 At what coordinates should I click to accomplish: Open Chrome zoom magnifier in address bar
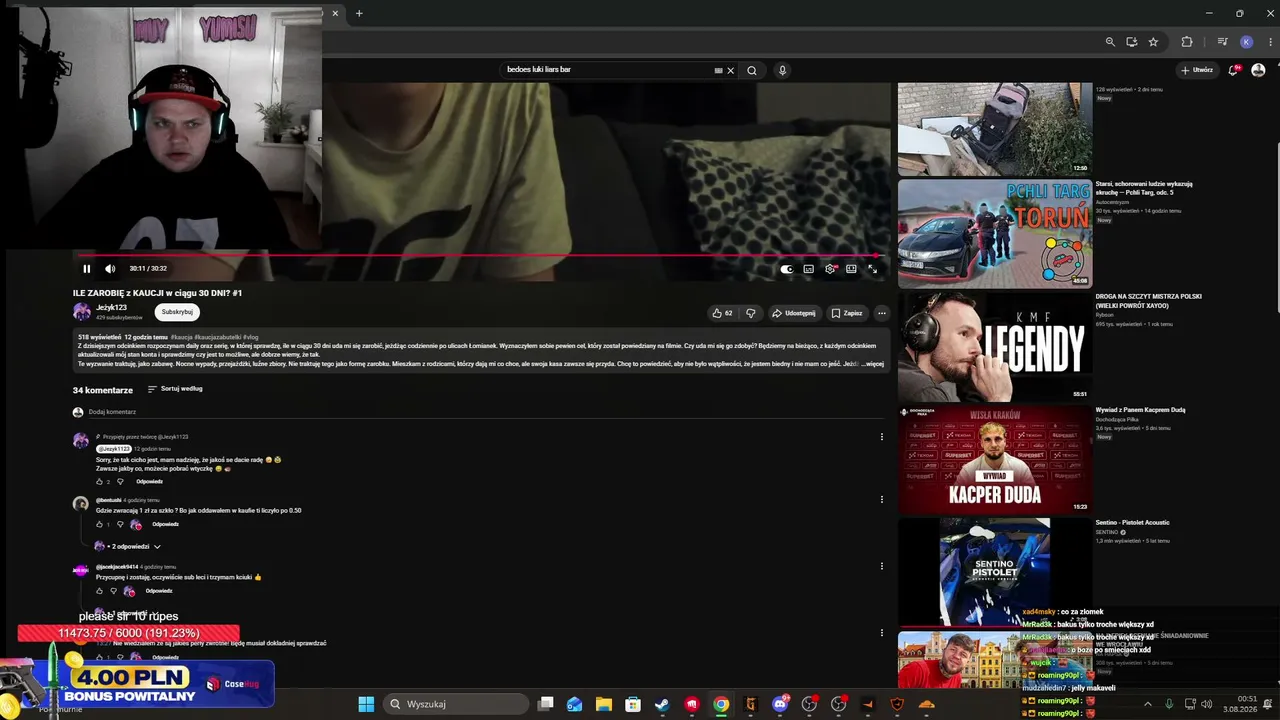click(1110, 42)
